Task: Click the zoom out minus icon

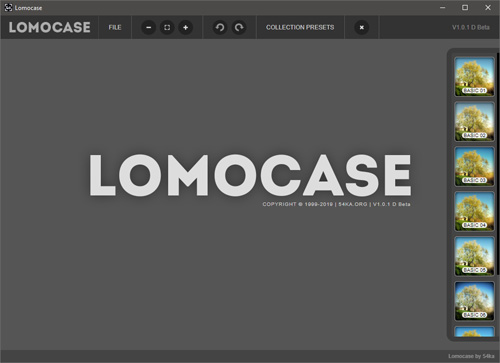Action: 149,27
